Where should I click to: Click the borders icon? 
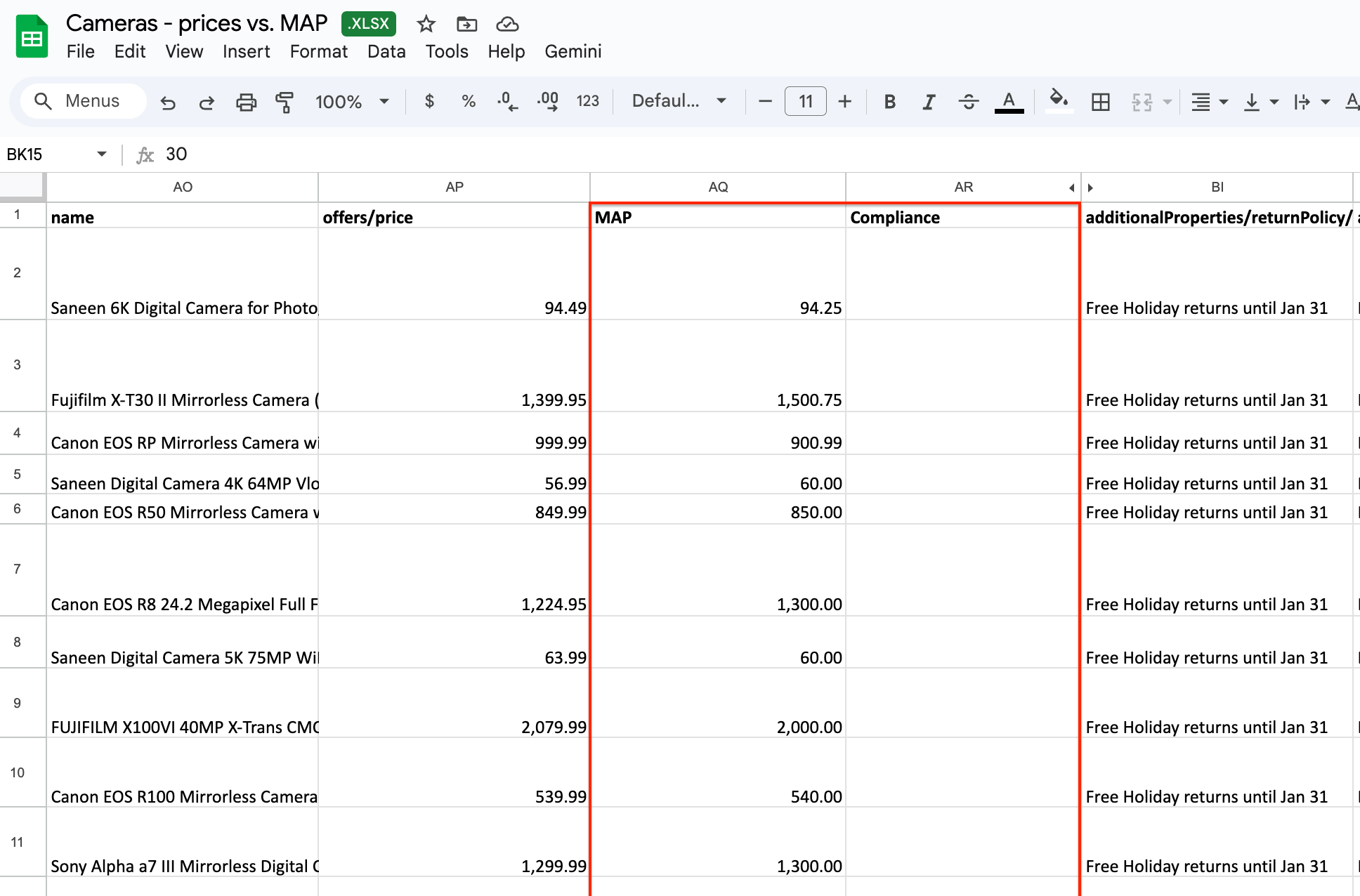[x=1099, y=101]
